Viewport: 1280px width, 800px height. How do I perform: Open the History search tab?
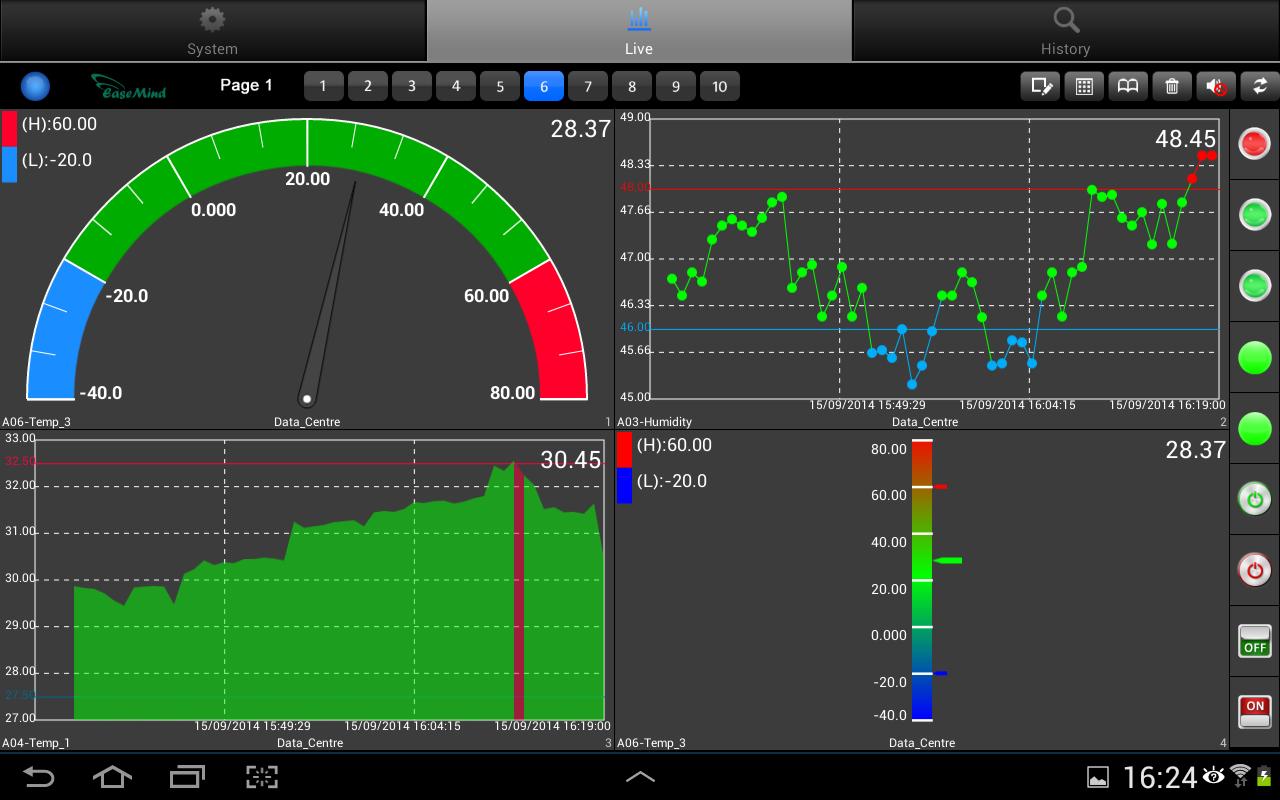1066,30
